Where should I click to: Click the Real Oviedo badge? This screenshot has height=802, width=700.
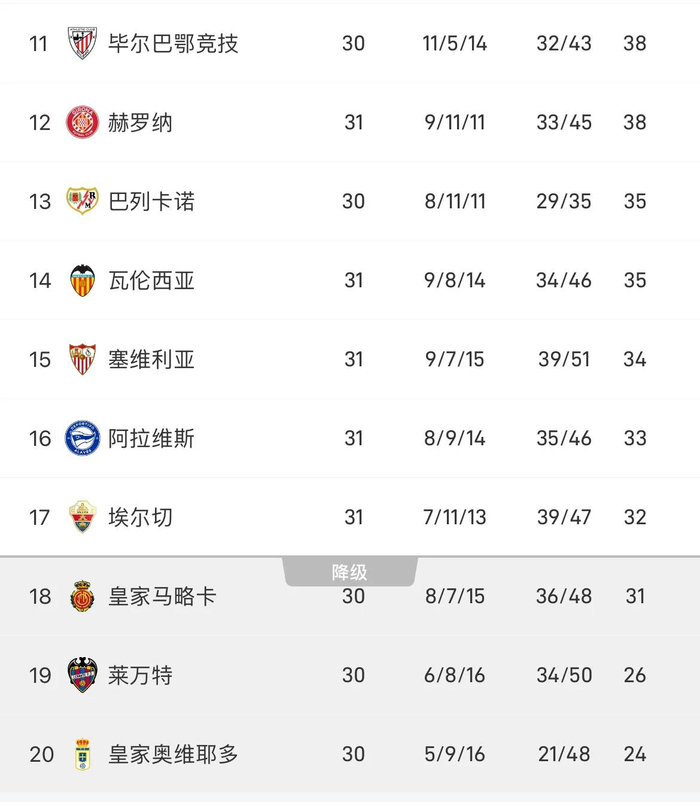click(82, 755)
